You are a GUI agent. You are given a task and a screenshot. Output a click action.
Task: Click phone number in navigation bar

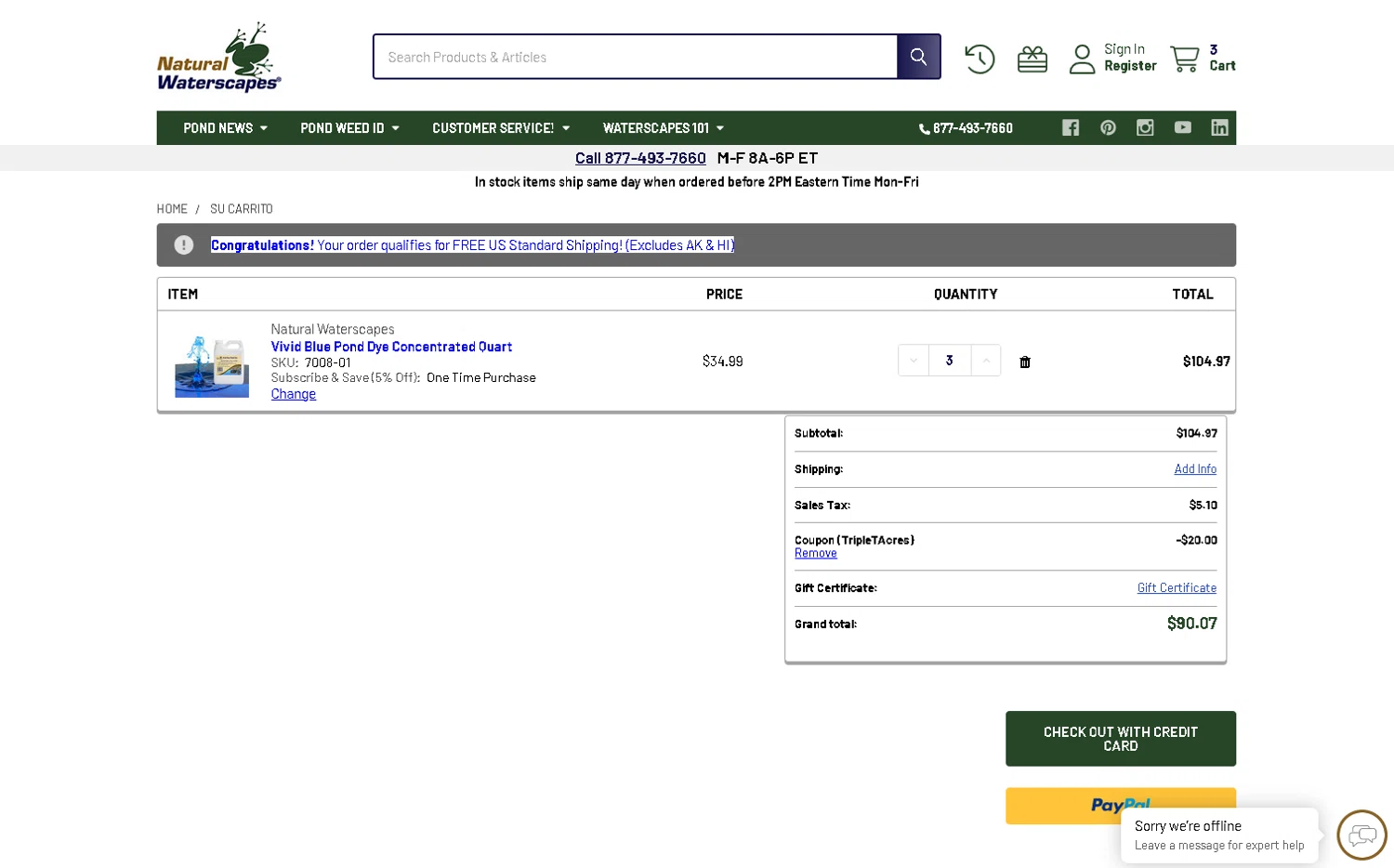966,128
